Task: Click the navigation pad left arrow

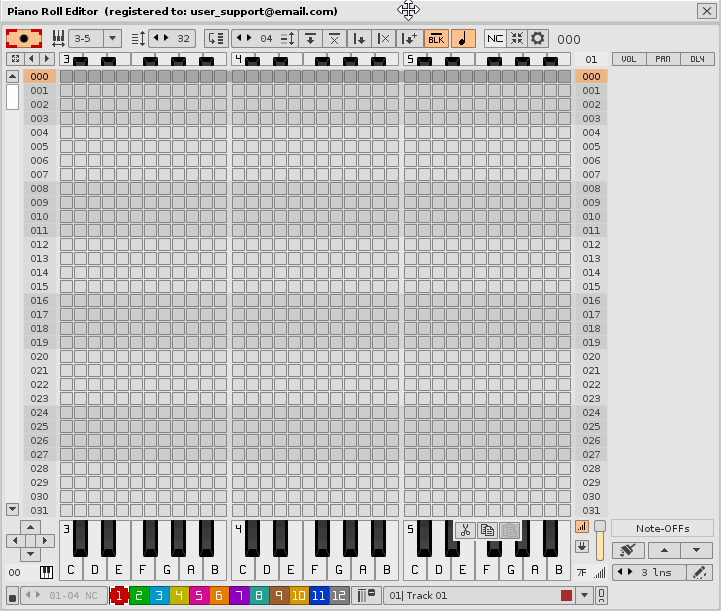Action: (15, 541)
